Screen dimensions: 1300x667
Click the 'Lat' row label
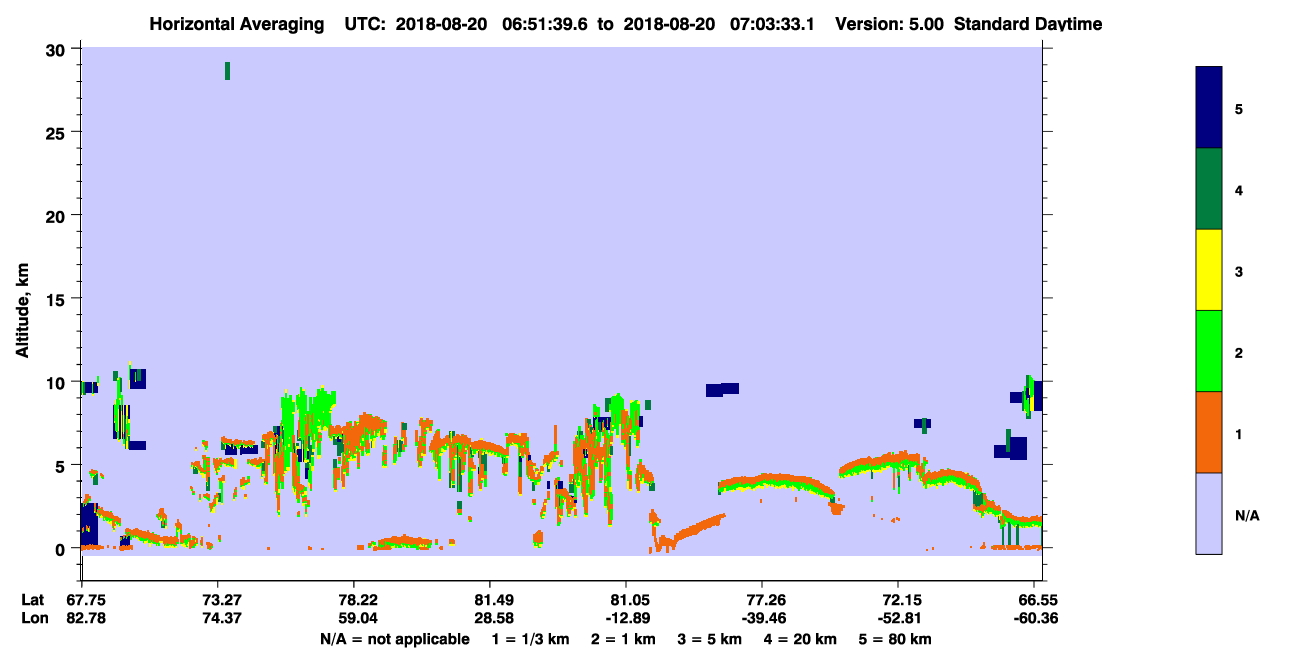click(33, 600)
